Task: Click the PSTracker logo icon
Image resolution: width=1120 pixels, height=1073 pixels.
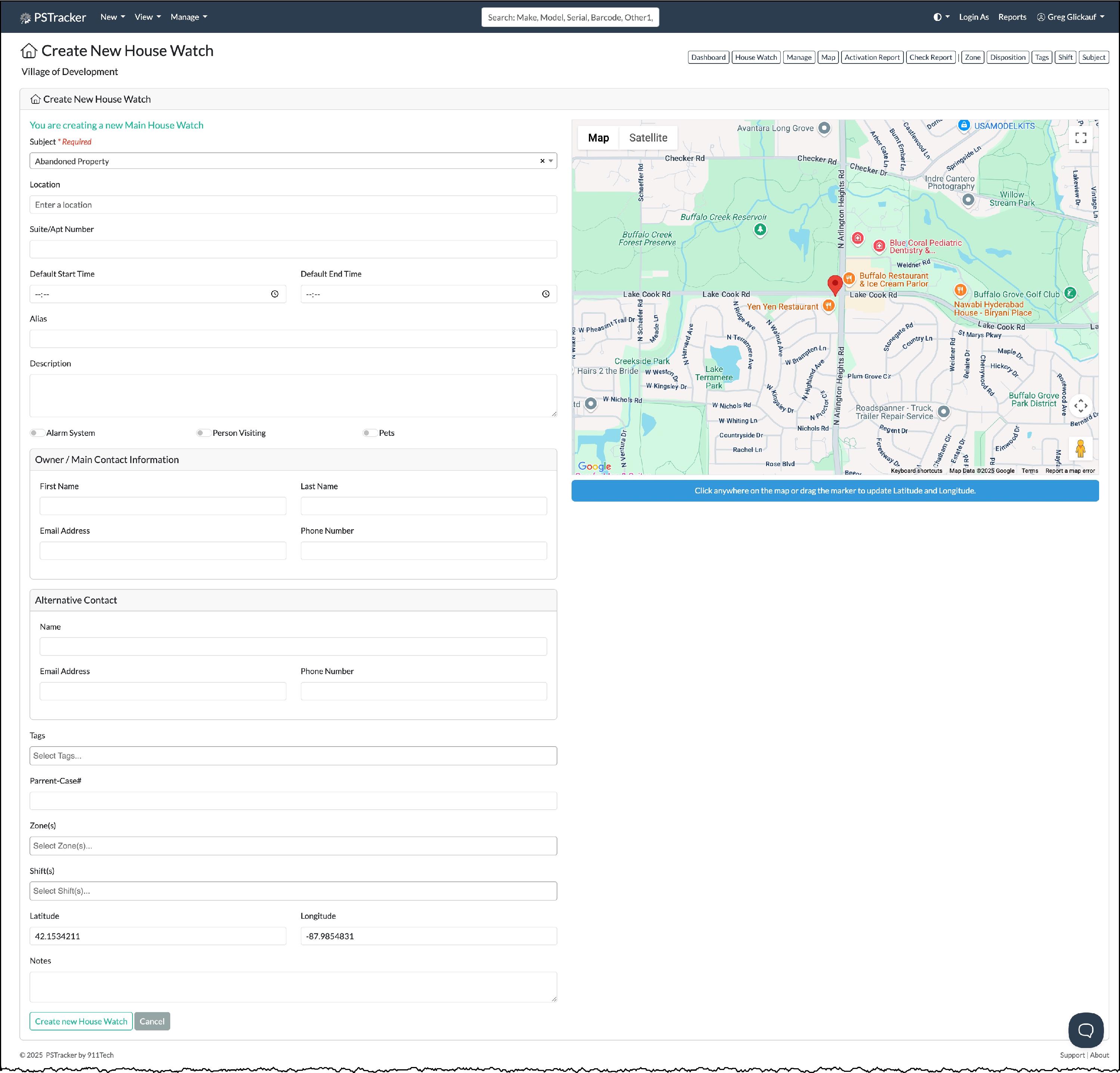Action: point(25,18)
